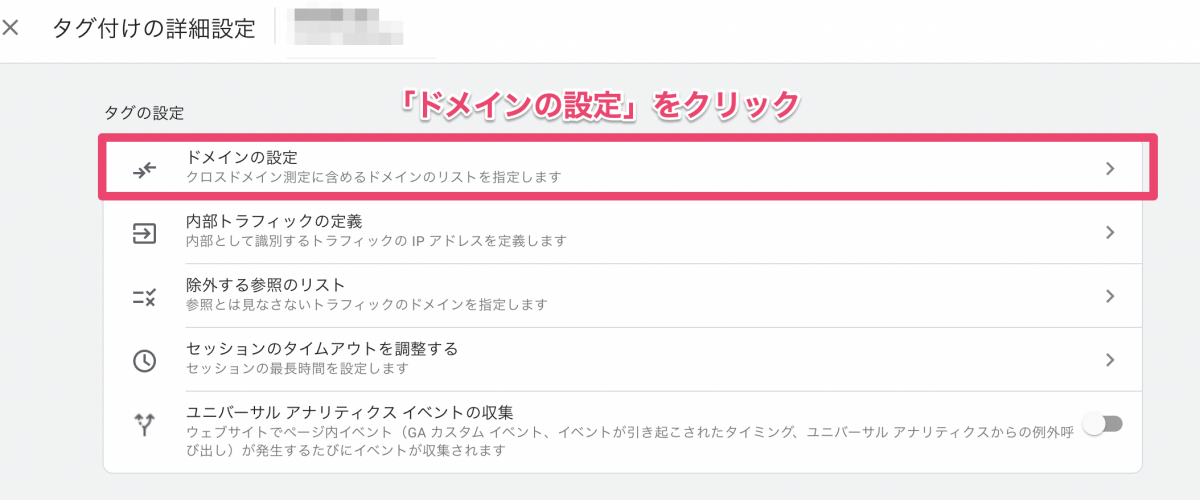Open 内部トラフィックの定義 title
Image resolution: width=1200 pixels, height=500 pixels.
[260, 221]
